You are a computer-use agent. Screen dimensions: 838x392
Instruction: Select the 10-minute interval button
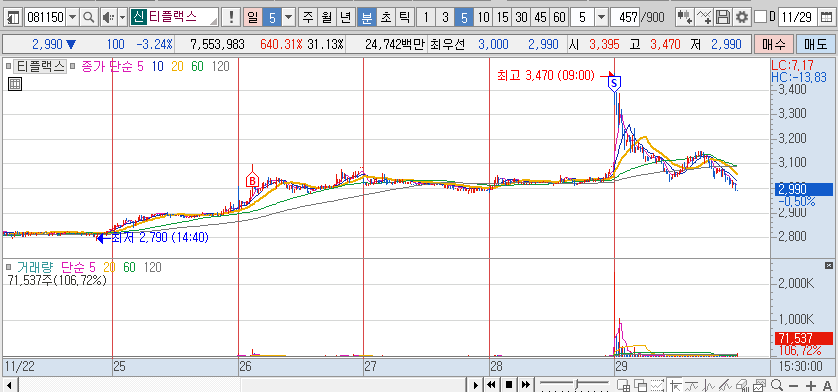483,18
